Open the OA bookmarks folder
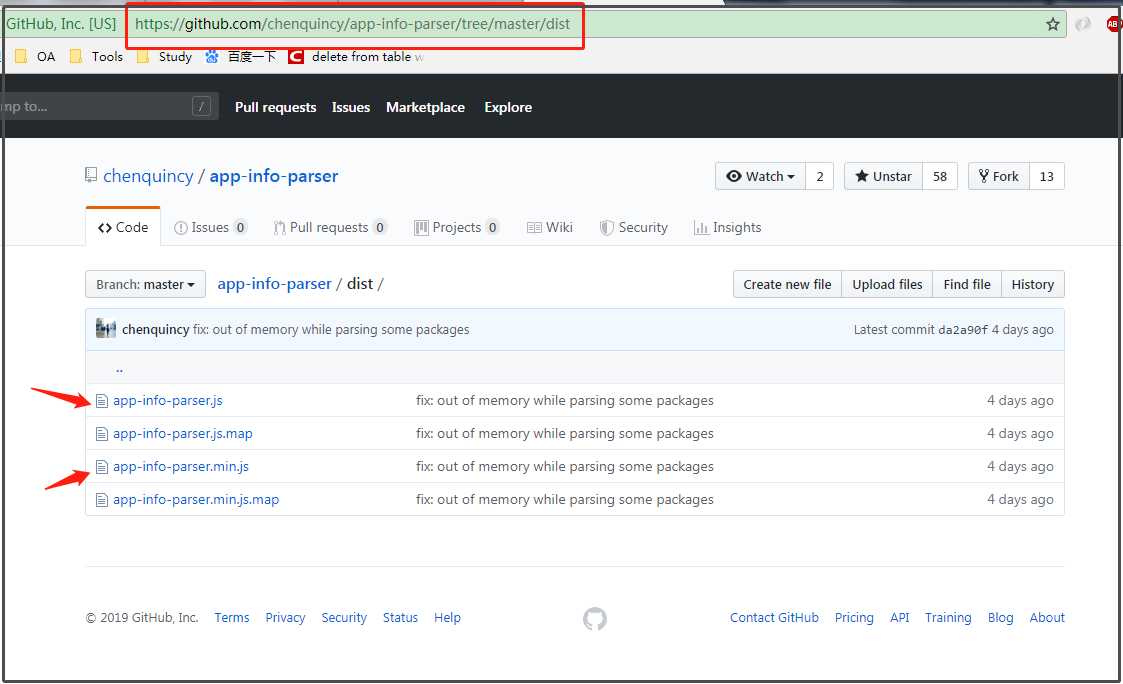This screenshot has height=684, width=1123. (x=35, y=57)
